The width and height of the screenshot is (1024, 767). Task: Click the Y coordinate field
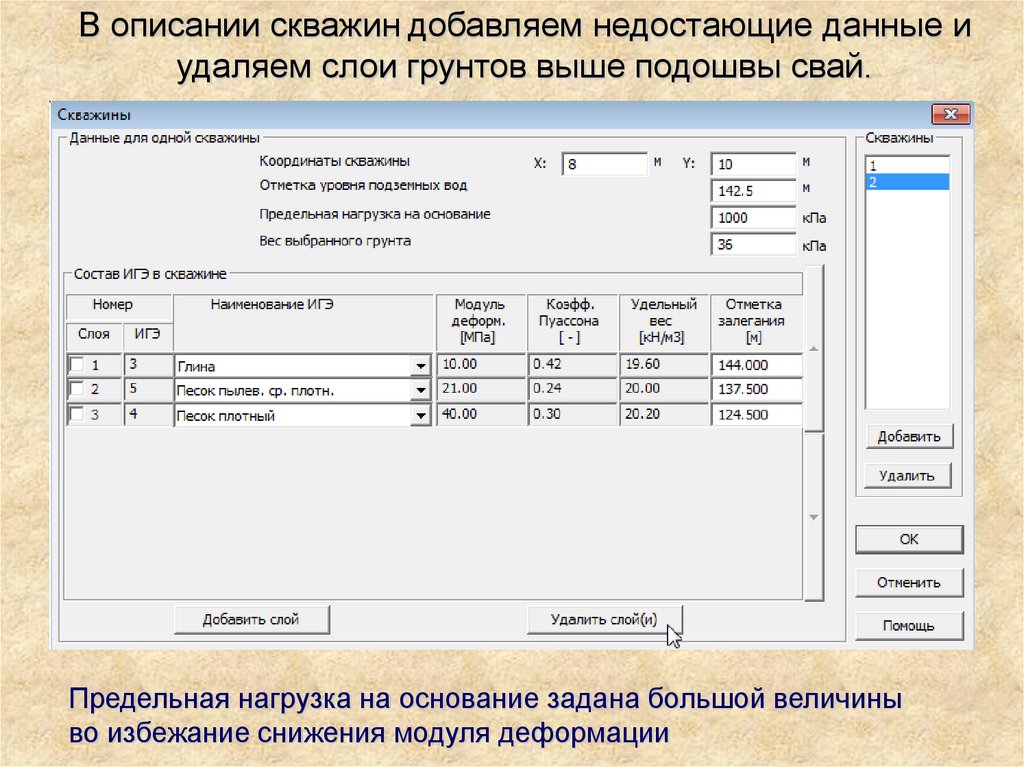pyautogui.click(x=753, y=164)
